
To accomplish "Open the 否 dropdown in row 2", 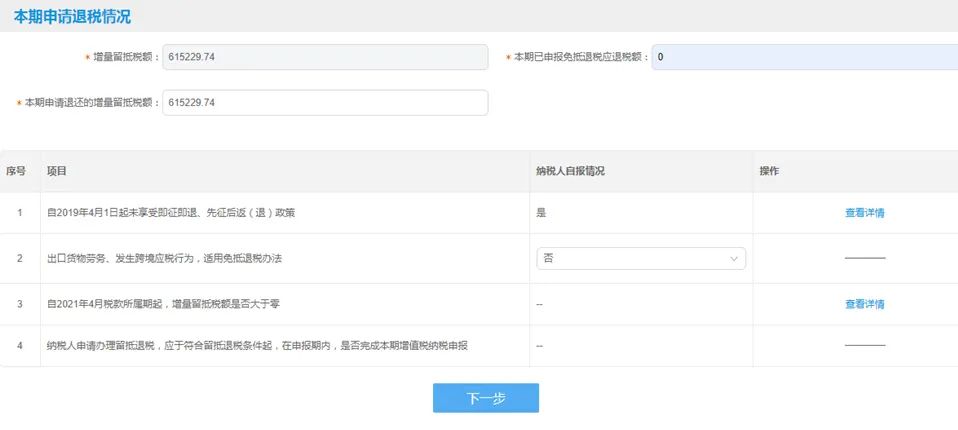I will [x=641, y=258].
